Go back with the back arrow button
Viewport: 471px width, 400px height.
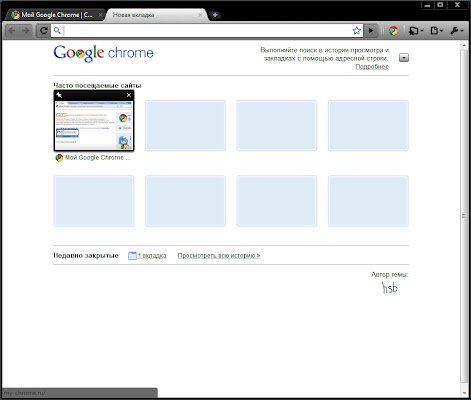[x=12, y=31]
